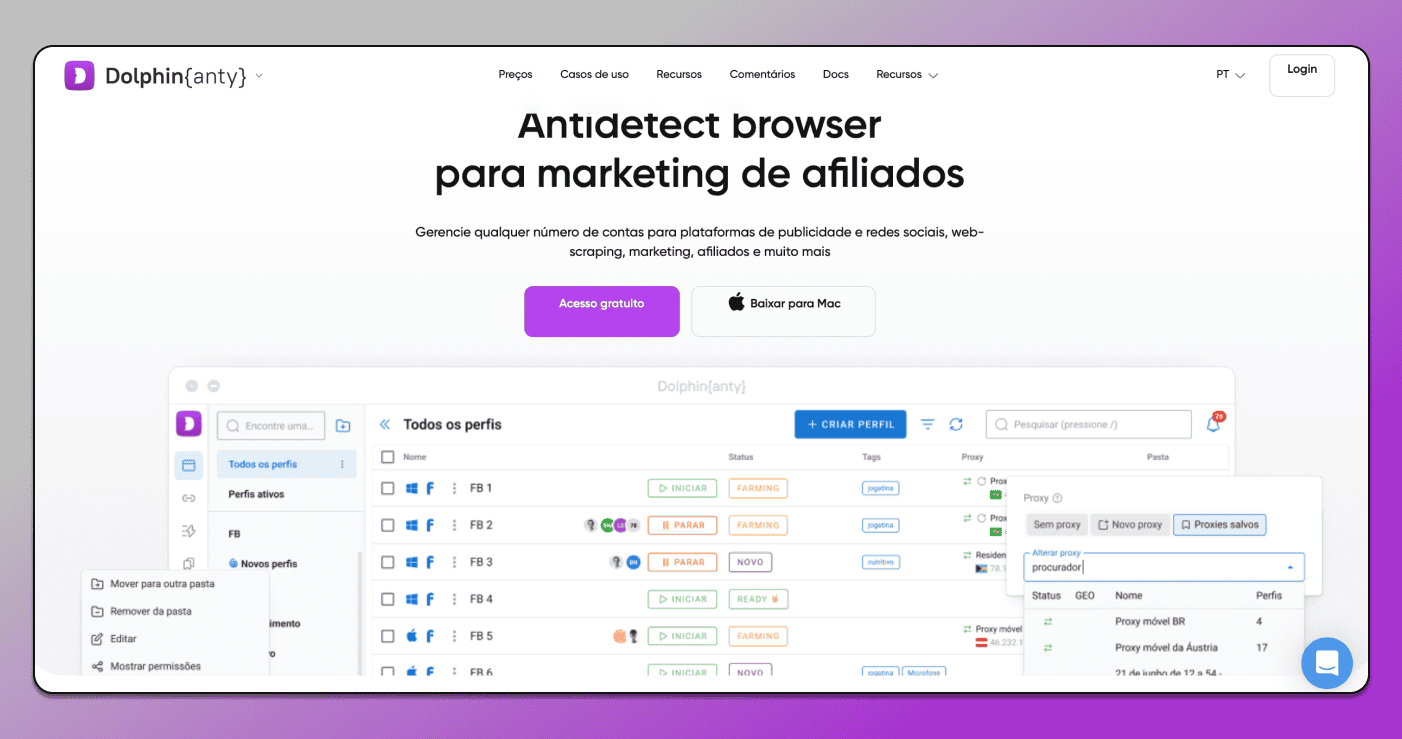Open notifications with the bell icon
Screen dimensions: 1402x739
(x=1213, y=424)
